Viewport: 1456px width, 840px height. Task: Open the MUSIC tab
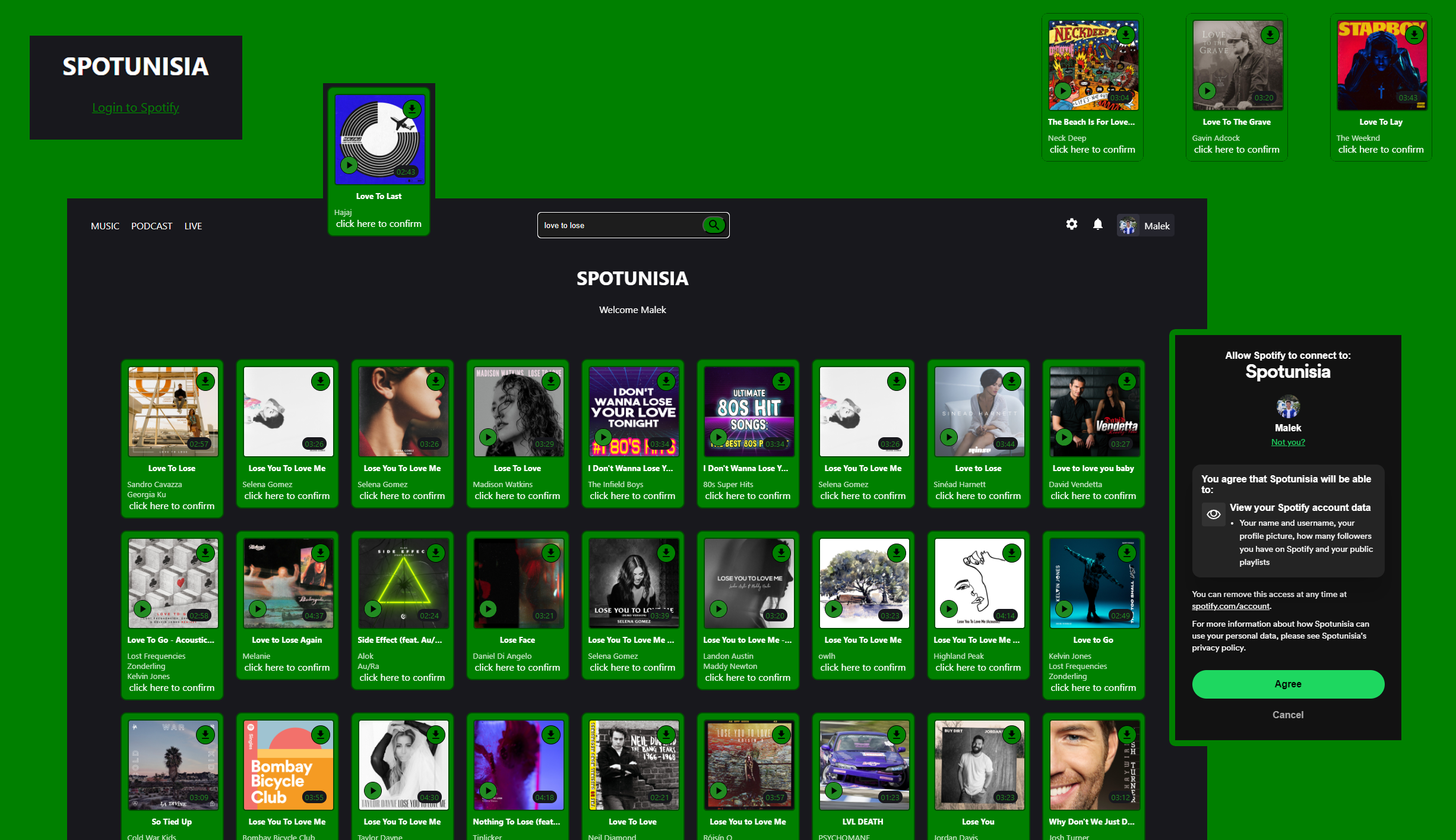tap(105, 226)
